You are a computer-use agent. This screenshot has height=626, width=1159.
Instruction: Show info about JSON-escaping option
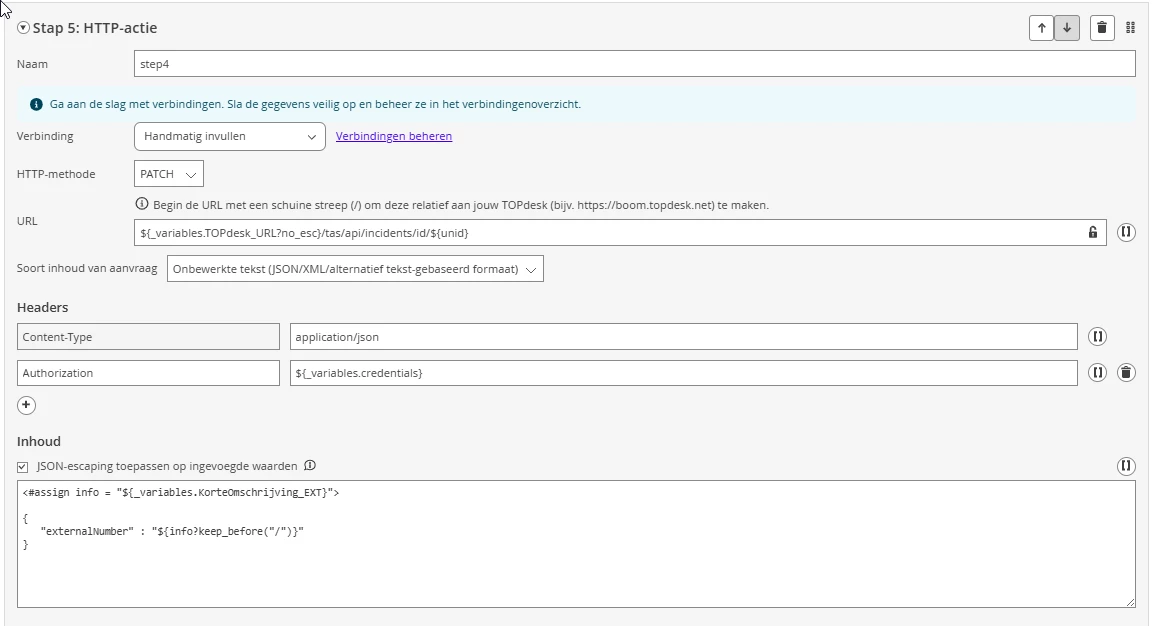pos(310,465)
